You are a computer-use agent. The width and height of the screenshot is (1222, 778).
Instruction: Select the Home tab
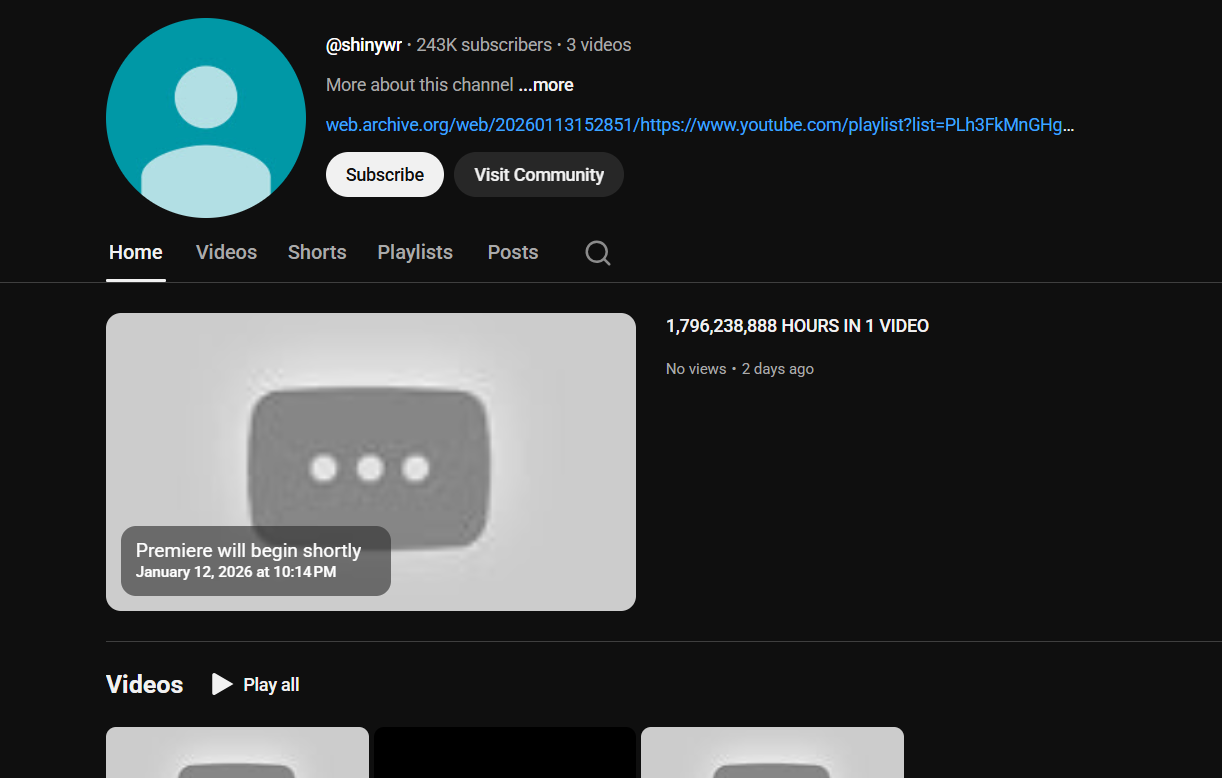pyautogui.click(x=135, y=252)
